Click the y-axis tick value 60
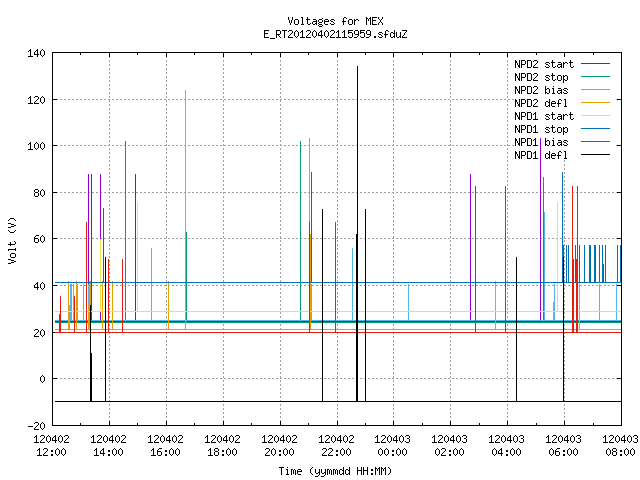This screenshot has width=640, height=480. point(39,239)
